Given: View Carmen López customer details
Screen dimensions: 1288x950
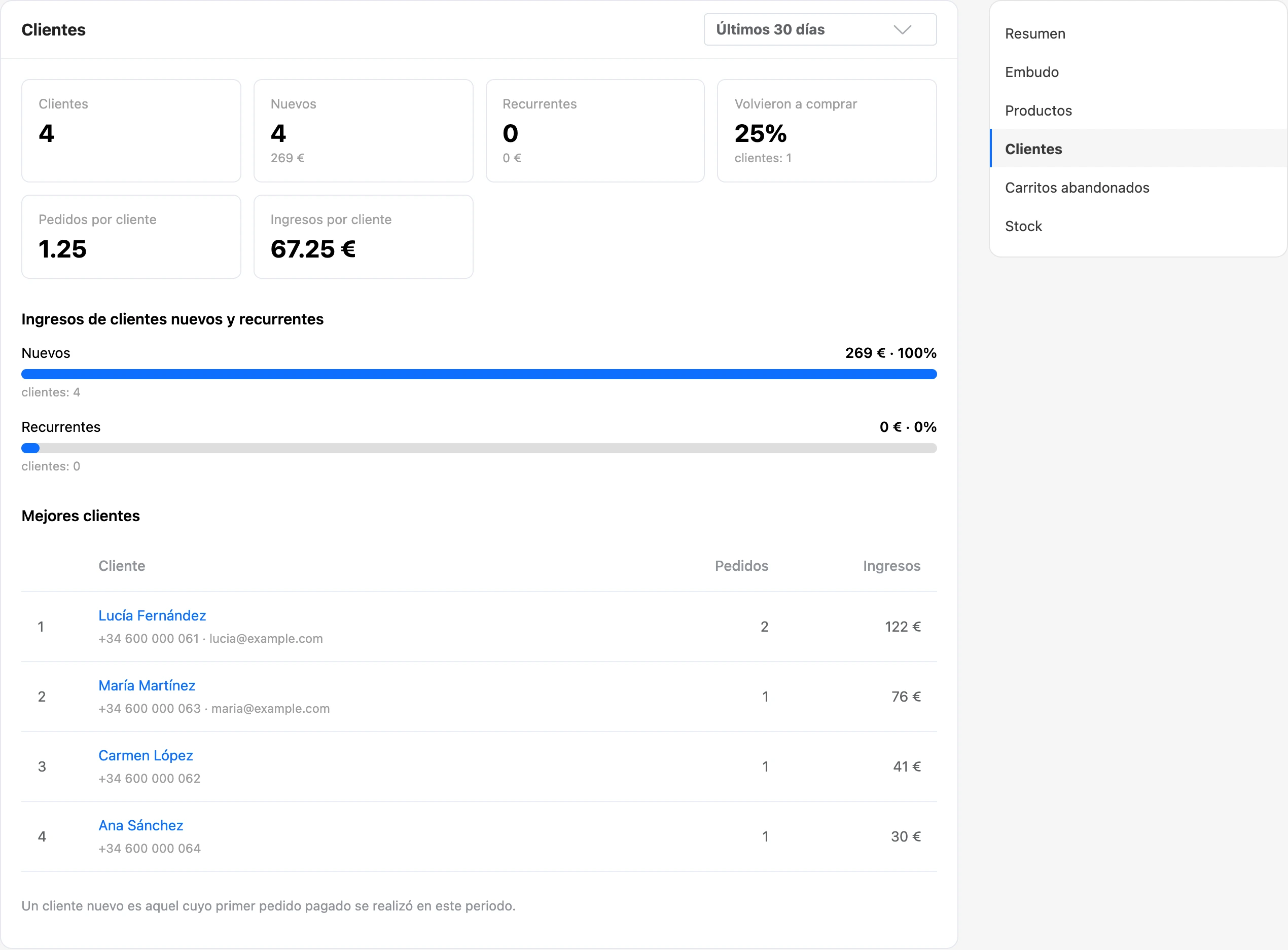Looking at the screenshot, I should [x=146, y=755].
